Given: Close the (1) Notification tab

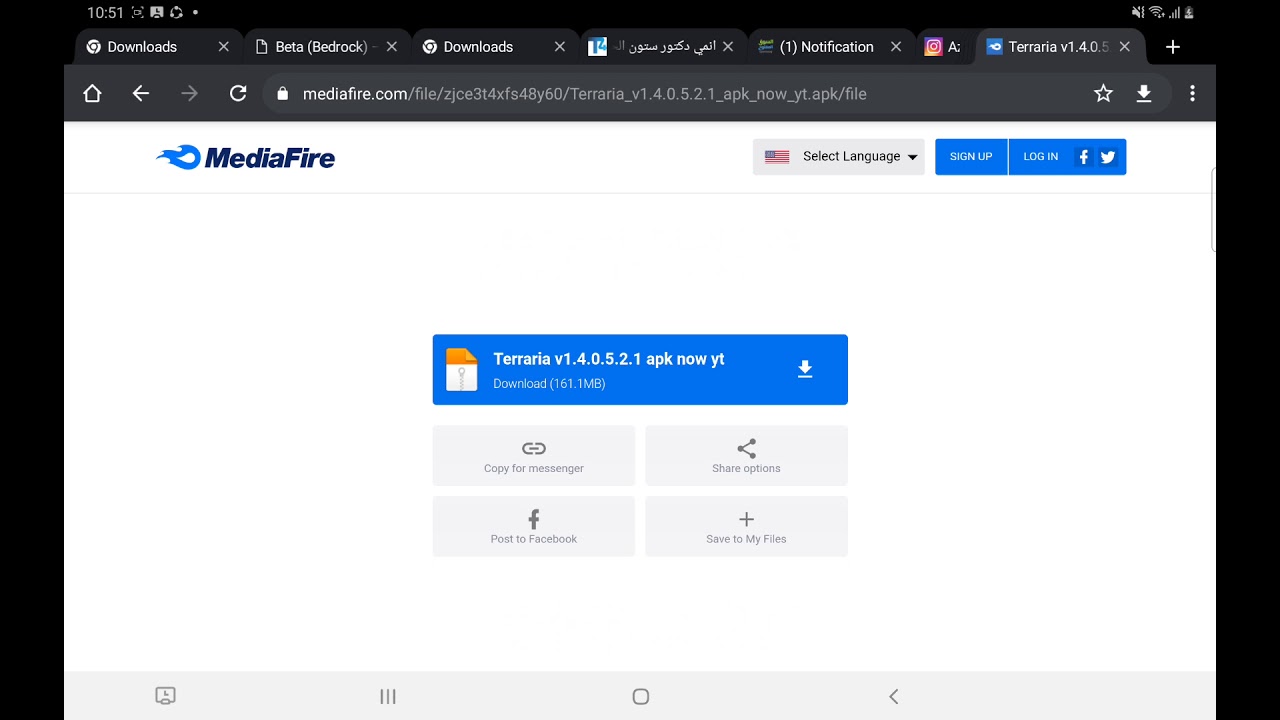Looking at the screenshot, I should point(896,47).
